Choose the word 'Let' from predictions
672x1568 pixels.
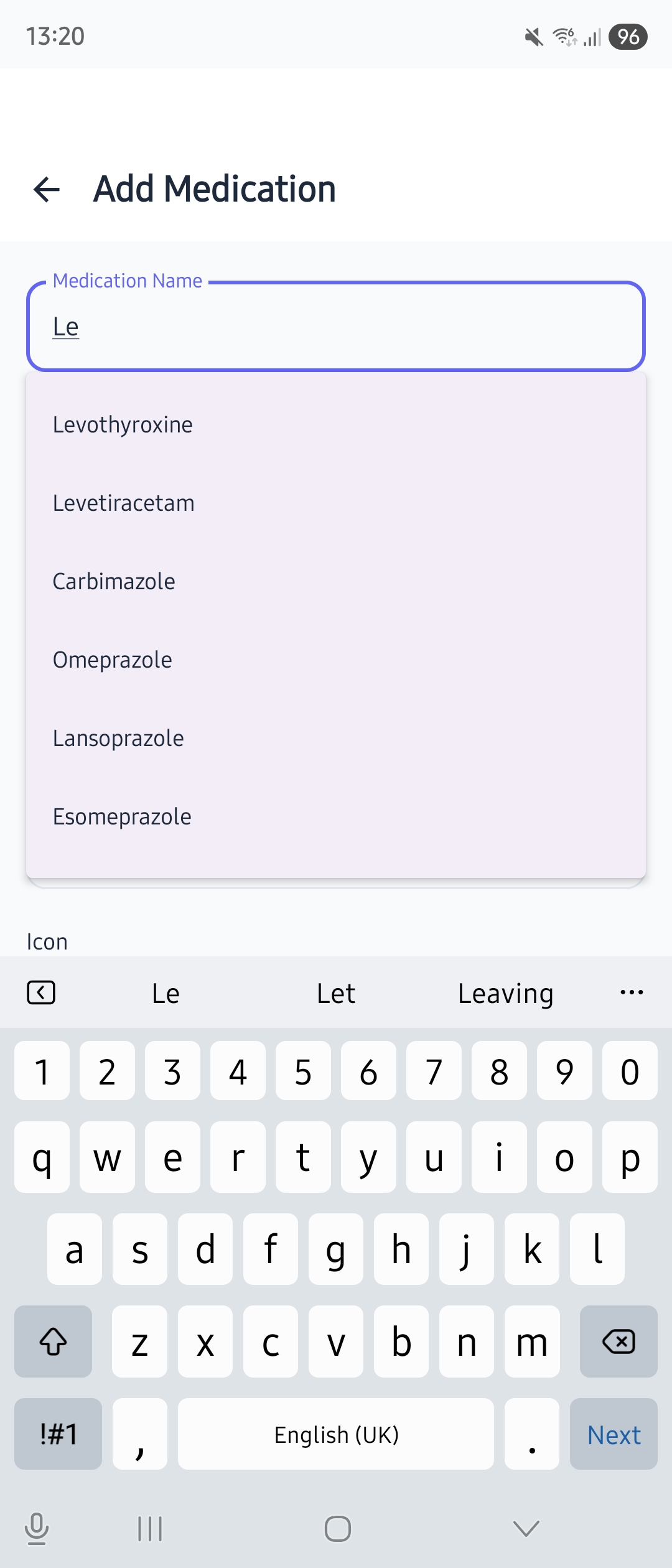tap(335, 992)
